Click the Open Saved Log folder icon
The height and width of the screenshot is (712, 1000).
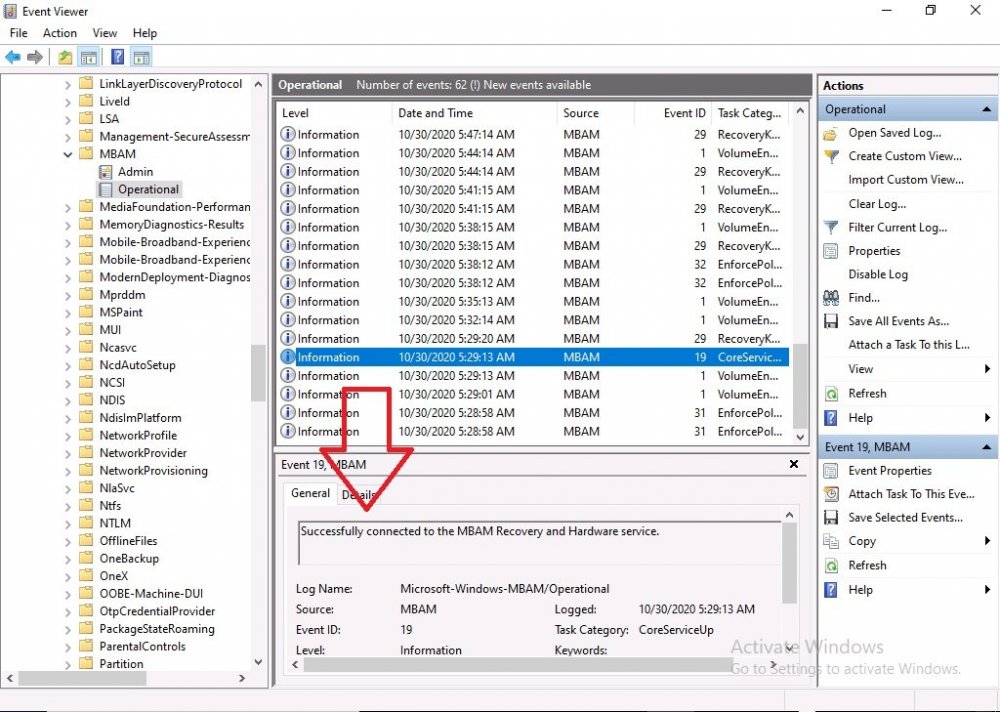coord(830,133)
